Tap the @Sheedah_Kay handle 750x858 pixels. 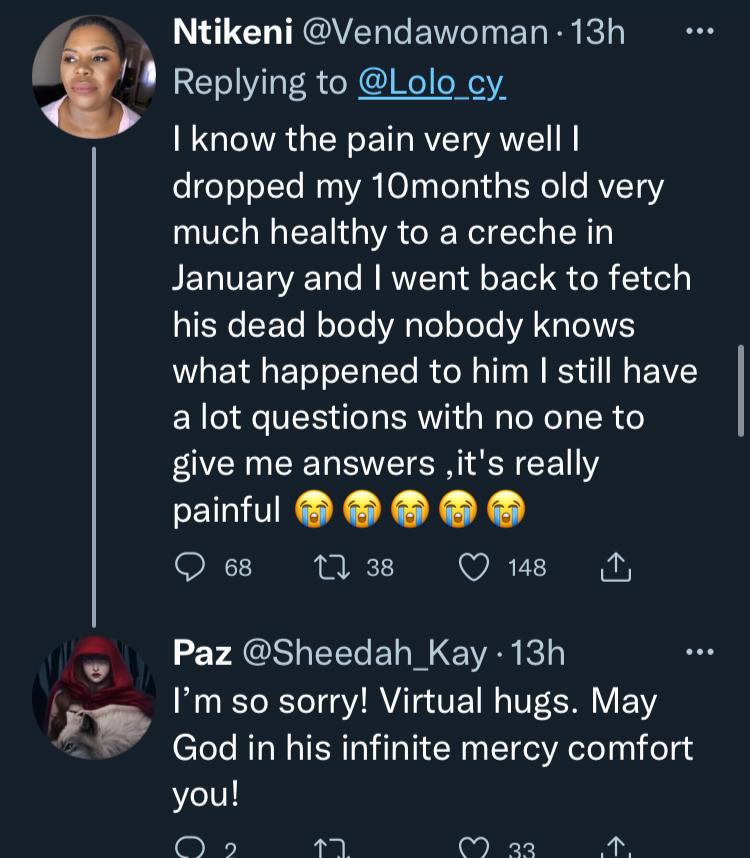click(366, 653)
